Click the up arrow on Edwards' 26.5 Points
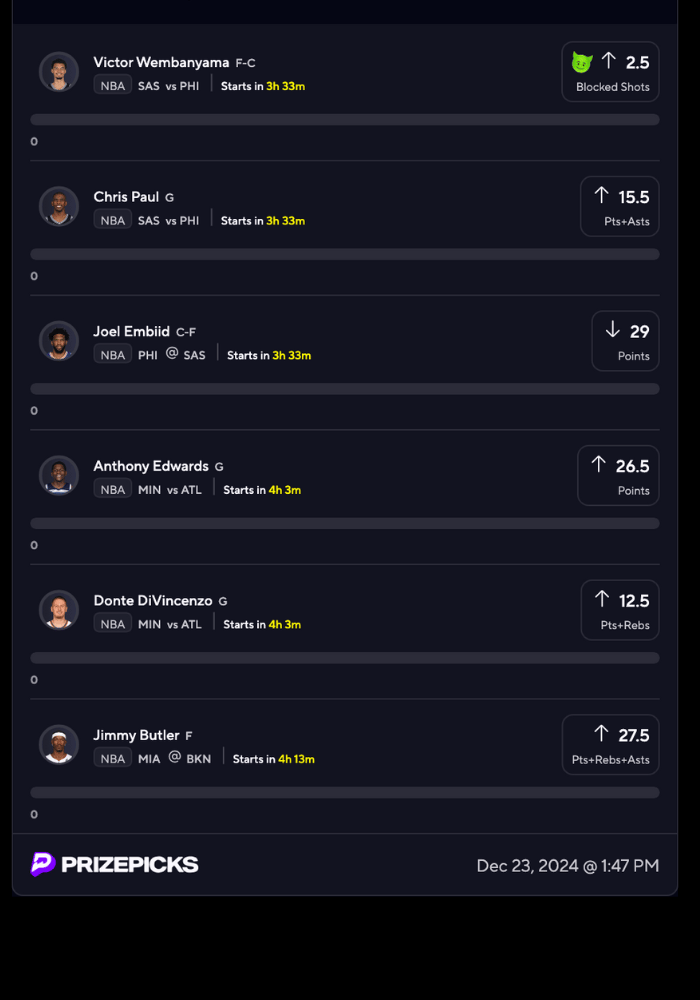700x1000 pixels. [x=599, y=464]
